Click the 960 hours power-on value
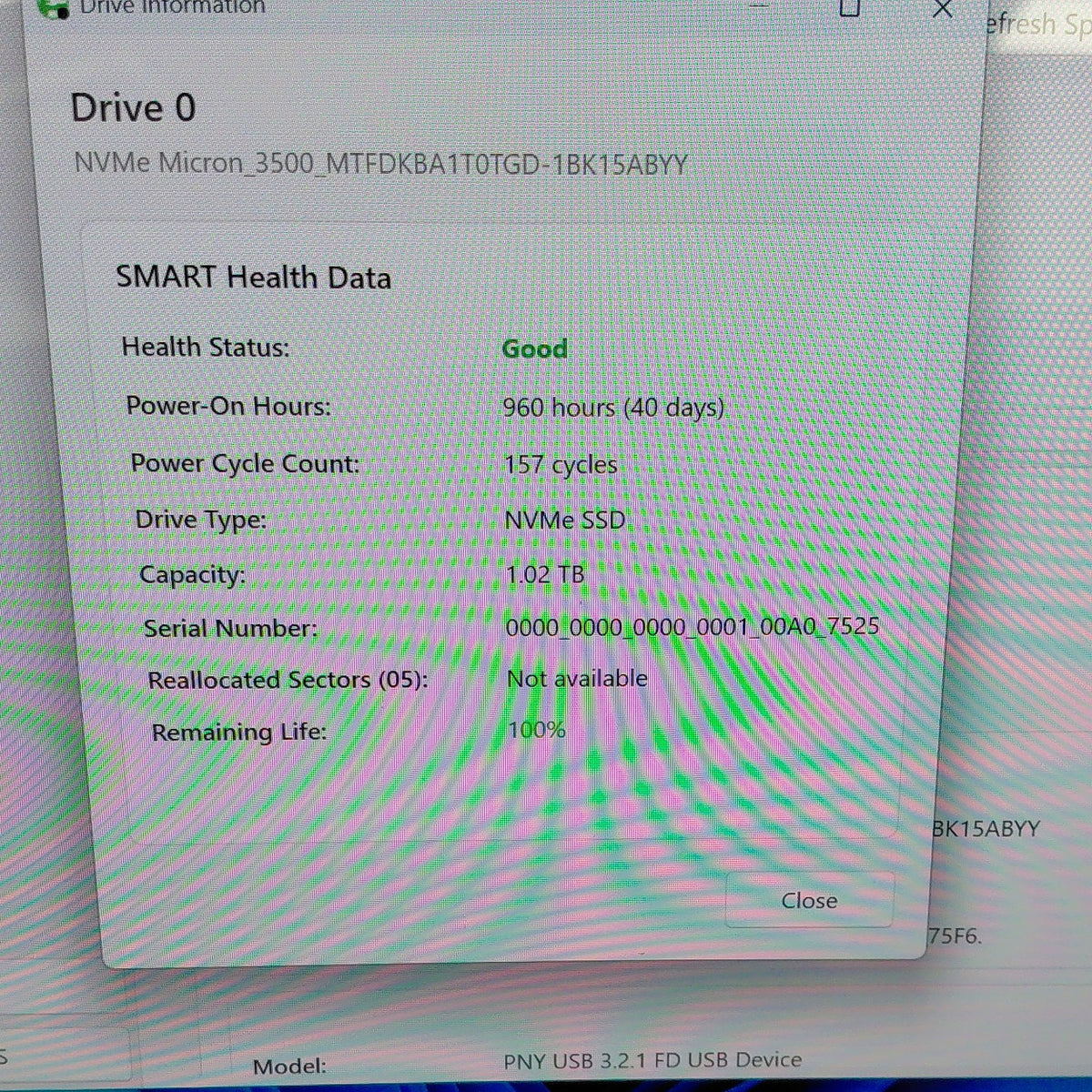Image resolution: width=1092 pixels, height=1092 pixels. point(613,408)
